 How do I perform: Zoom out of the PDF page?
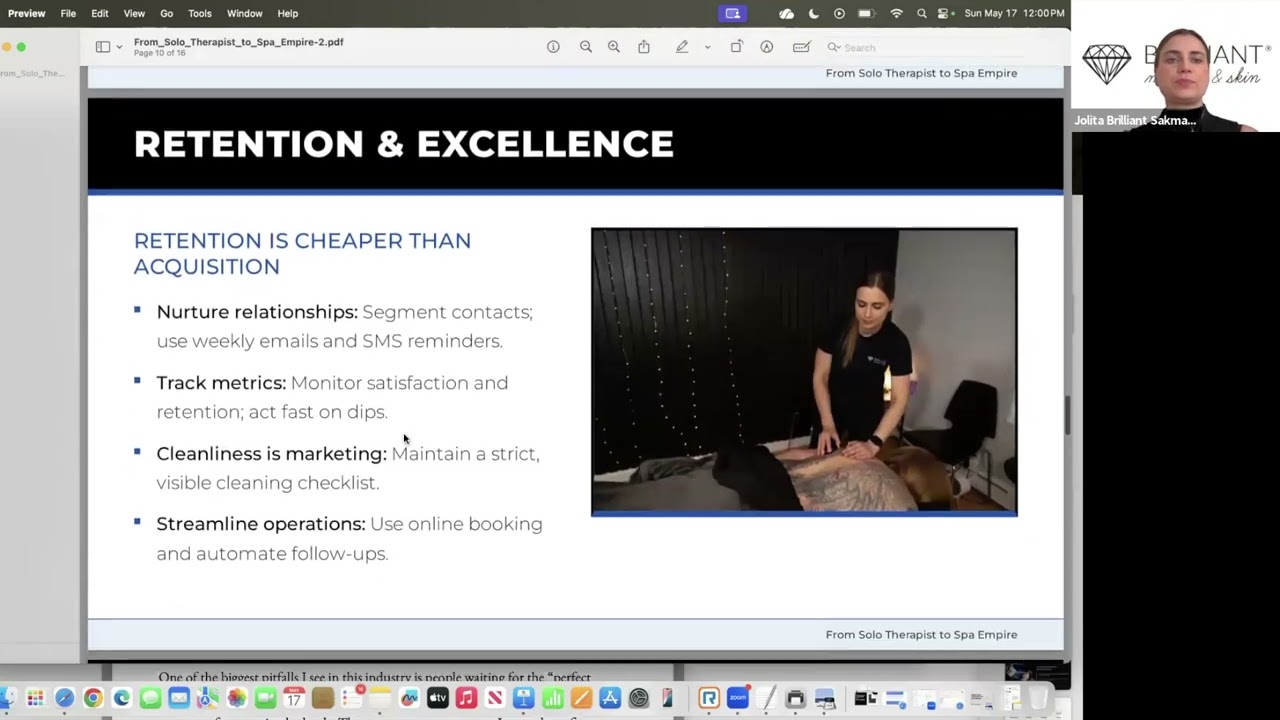pos(586,47)
